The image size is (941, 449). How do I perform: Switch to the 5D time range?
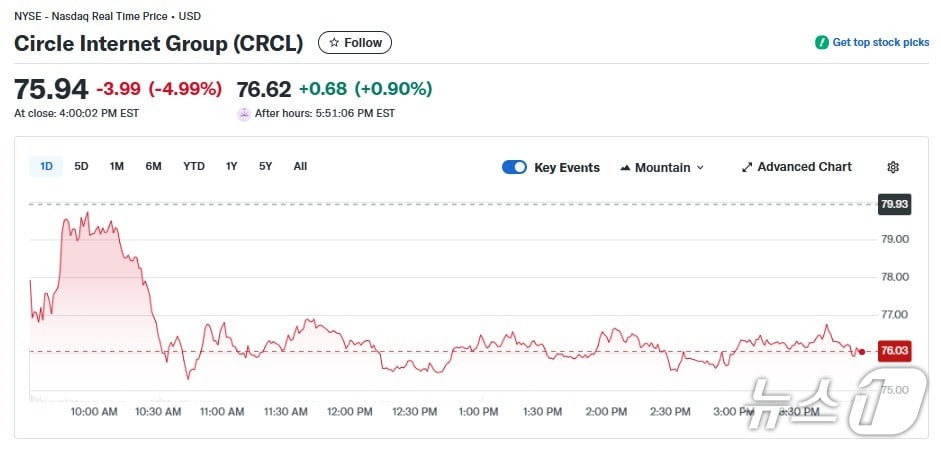82,166
